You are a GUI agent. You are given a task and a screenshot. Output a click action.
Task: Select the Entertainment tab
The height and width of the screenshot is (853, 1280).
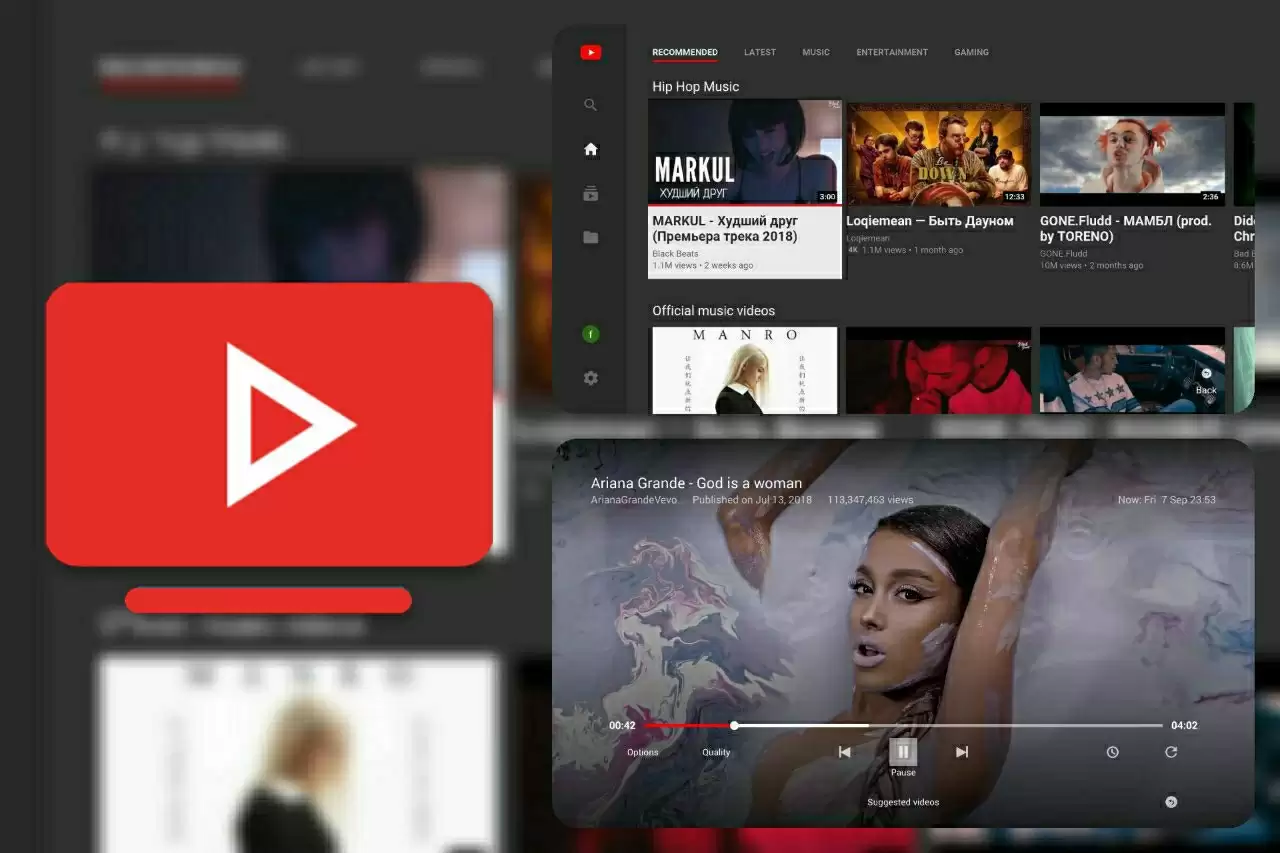[x=892, y=52]
